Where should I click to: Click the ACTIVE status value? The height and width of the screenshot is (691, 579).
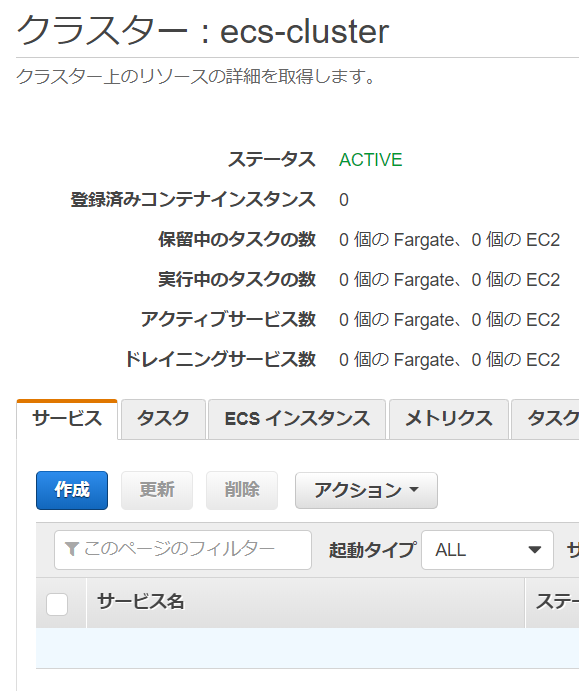tap(371, 160)
